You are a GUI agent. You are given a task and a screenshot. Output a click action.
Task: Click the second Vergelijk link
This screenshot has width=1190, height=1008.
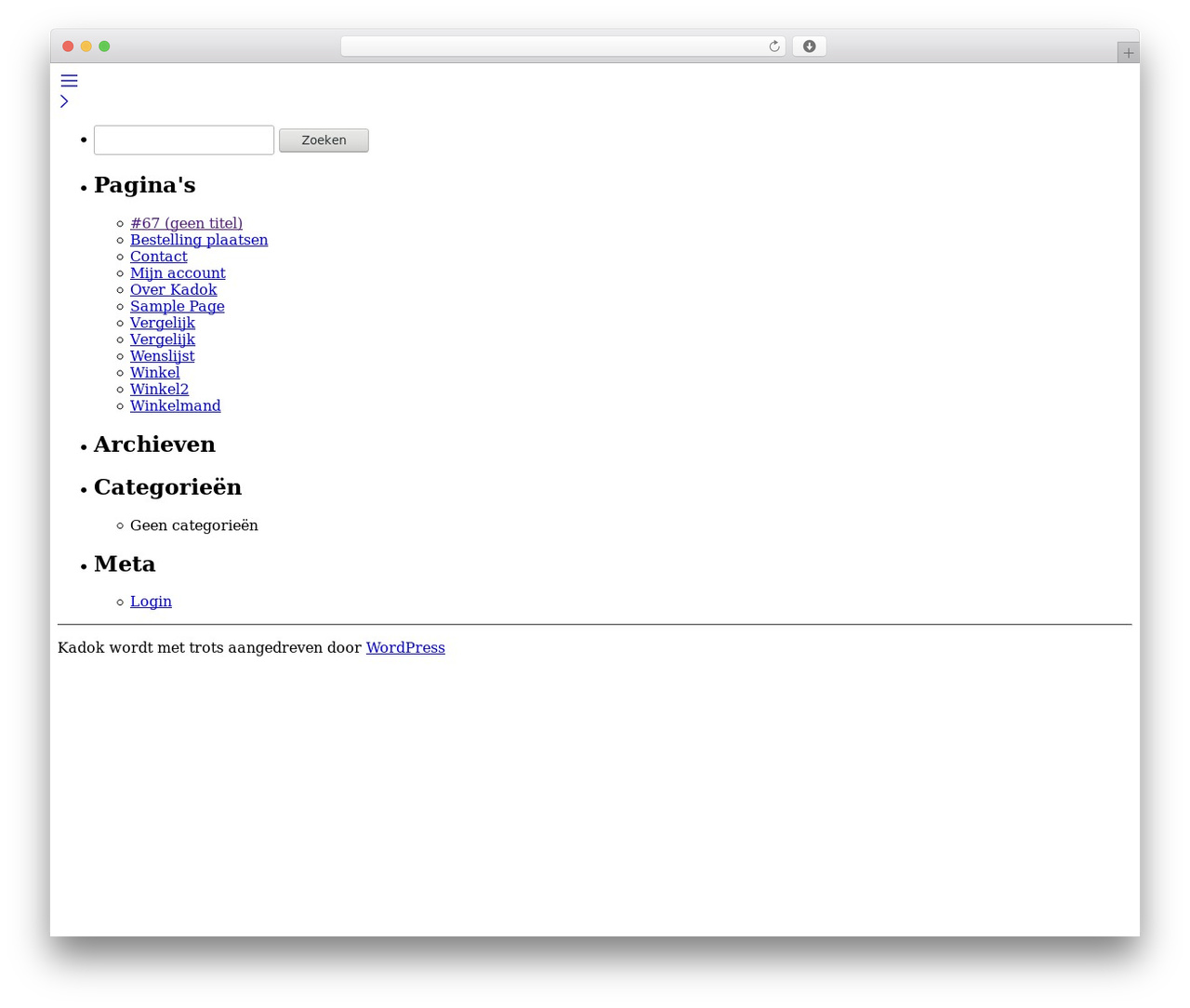(163, 339)
